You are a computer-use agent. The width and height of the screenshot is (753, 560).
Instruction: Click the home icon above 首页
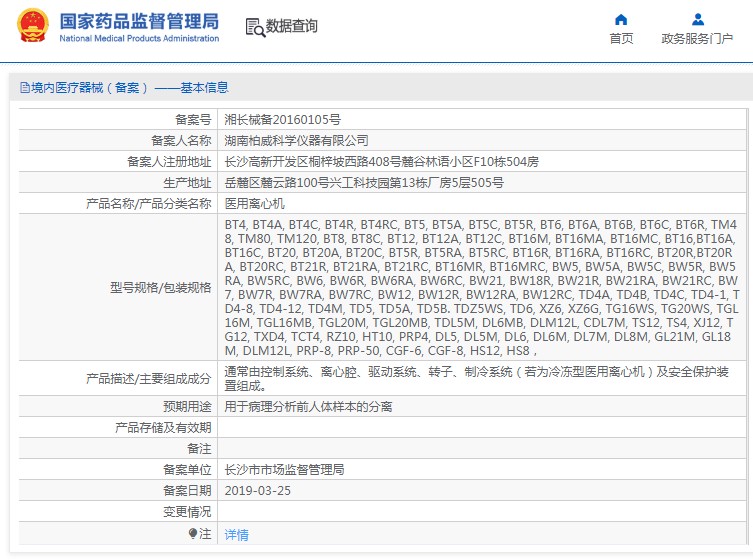(x=621, y=20)
